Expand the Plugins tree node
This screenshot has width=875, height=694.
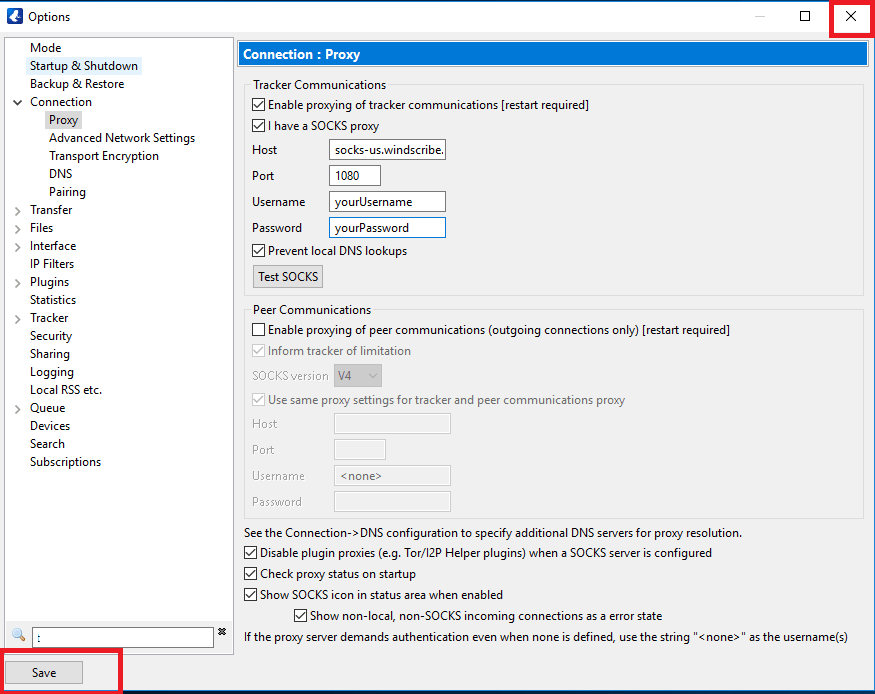(18, 283)
